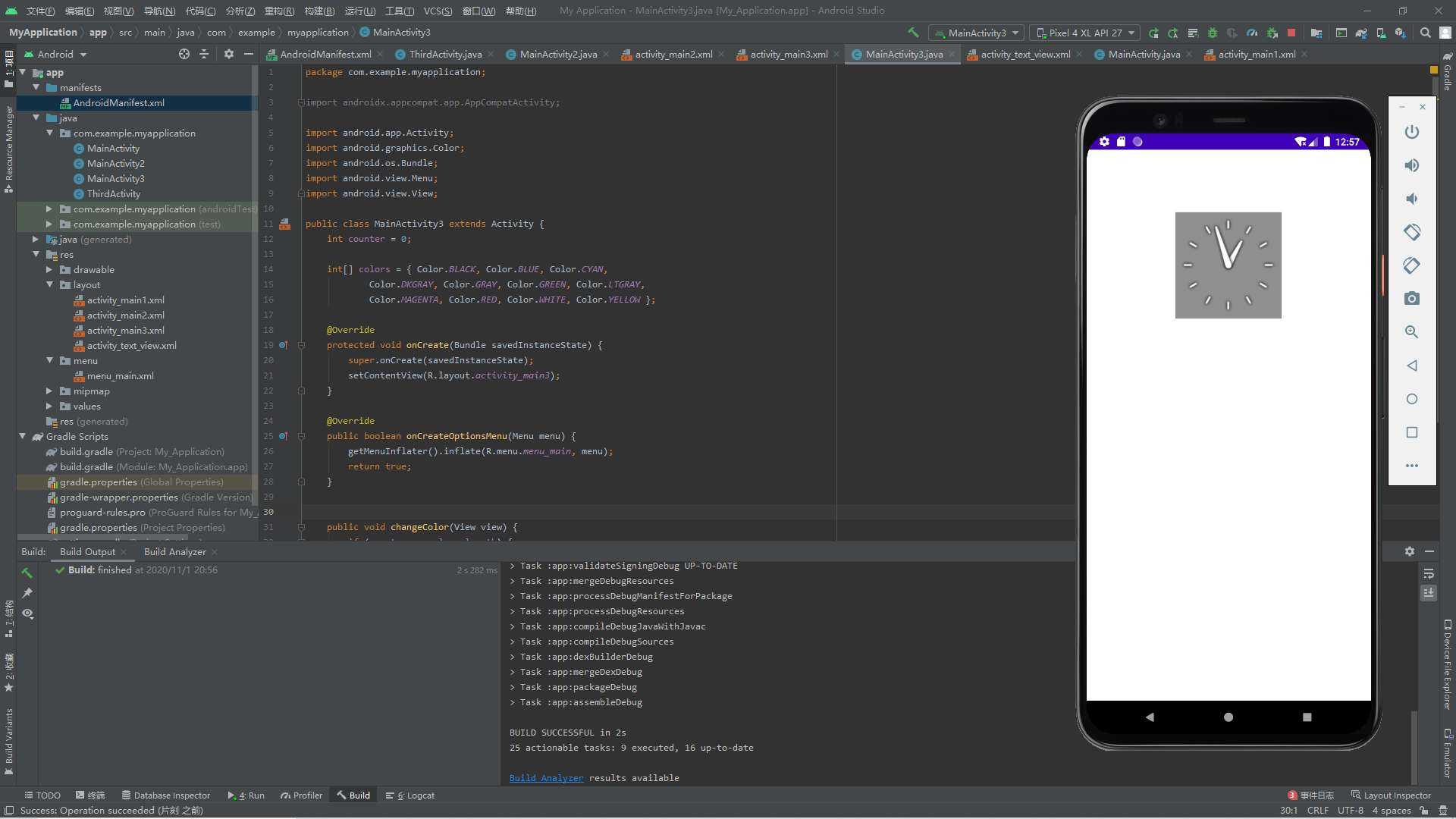Screen dimensions: 1456x819
Task: Click the Debug app bug icon
Action: [1213, 33]
